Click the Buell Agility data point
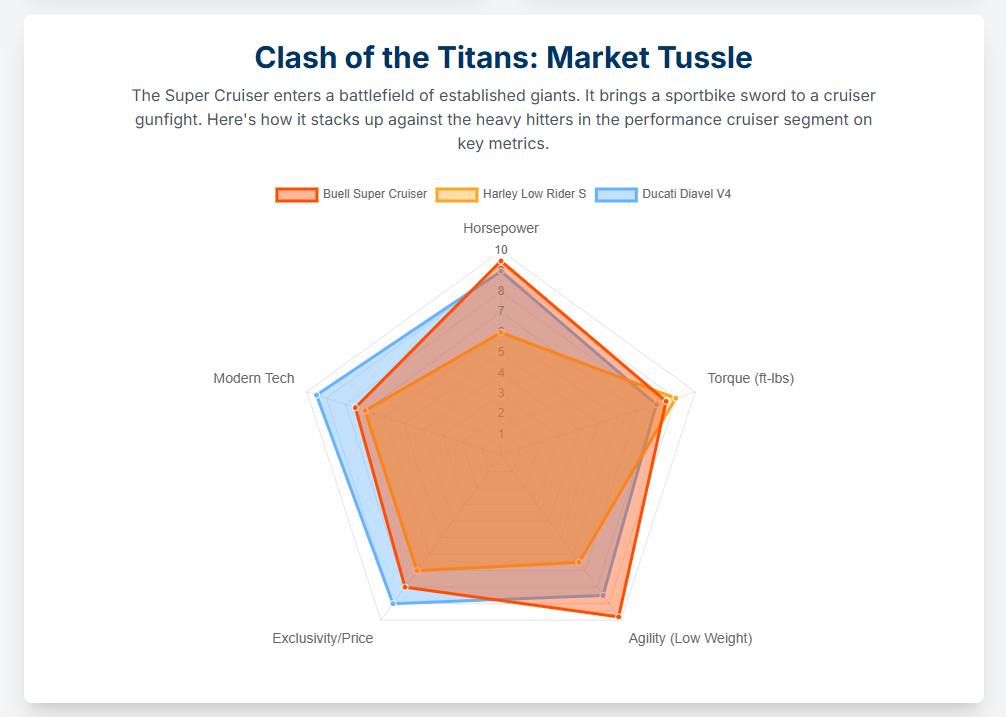 [619, 616]
